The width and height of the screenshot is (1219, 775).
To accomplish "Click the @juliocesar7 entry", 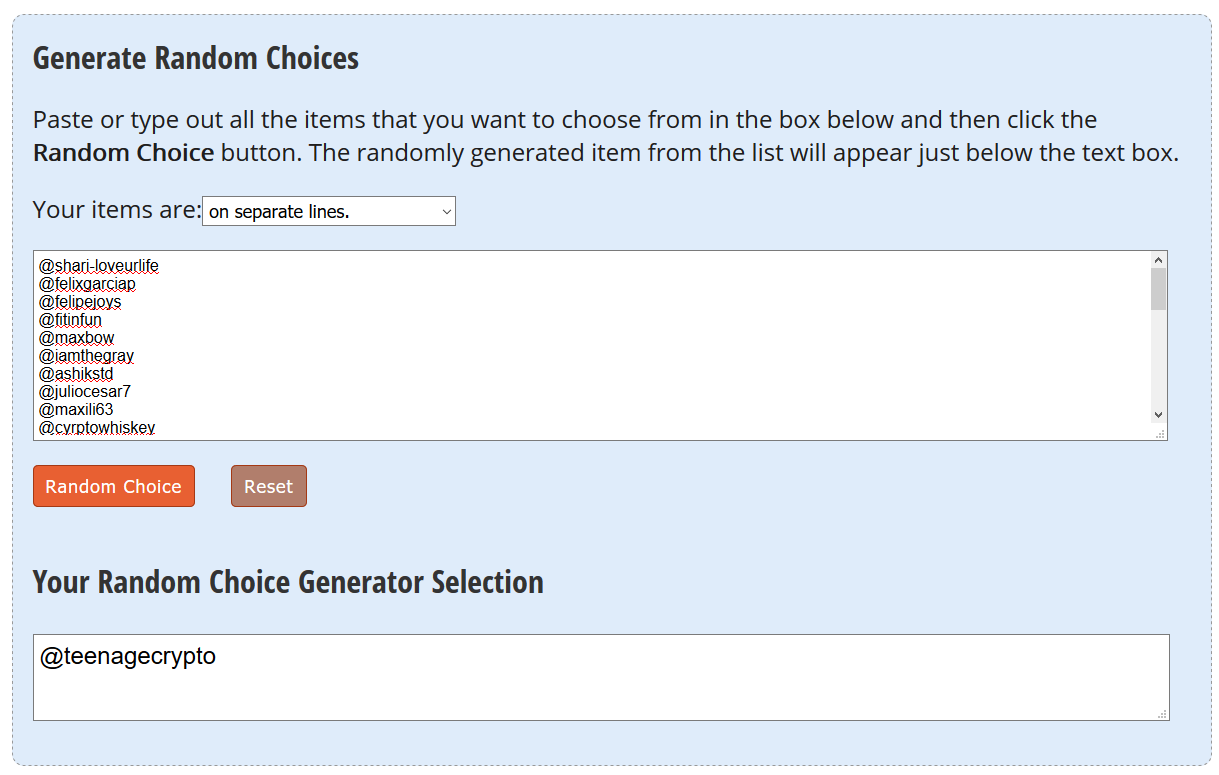I will click(x=85, y=392).
